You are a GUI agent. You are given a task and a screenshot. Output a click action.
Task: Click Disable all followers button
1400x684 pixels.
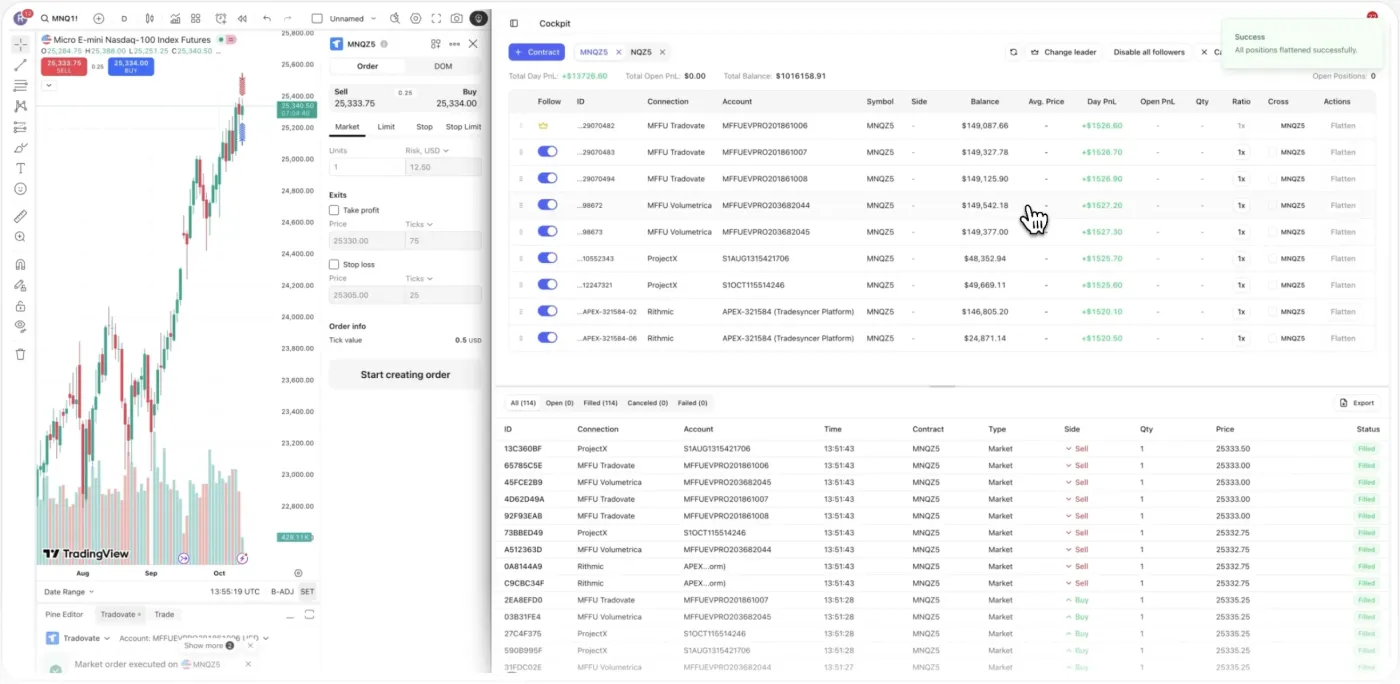coord(1149,52)
